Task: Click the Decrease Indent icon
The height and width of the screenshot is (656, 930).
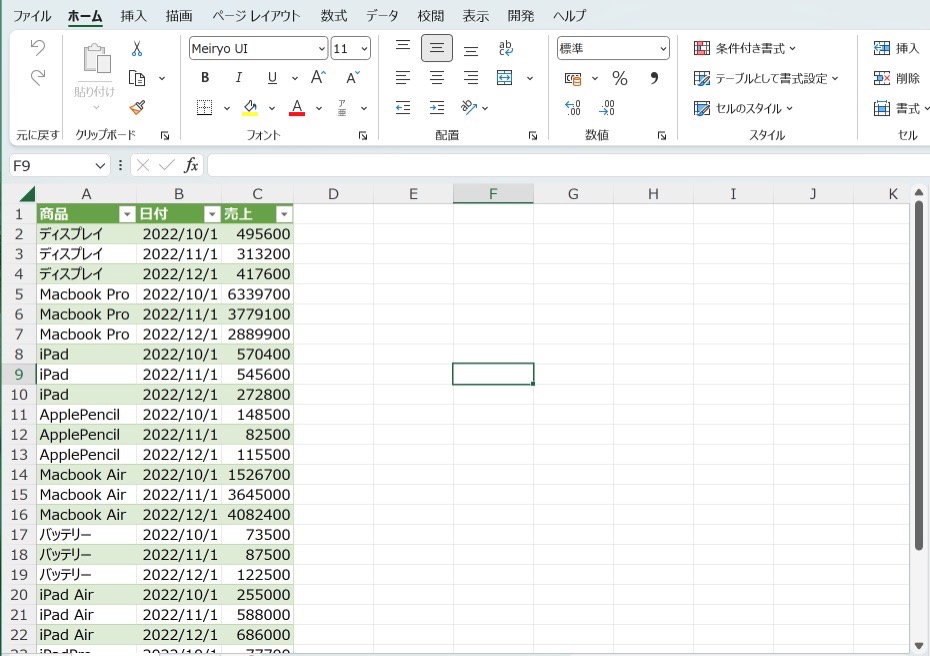Action: 403,107
